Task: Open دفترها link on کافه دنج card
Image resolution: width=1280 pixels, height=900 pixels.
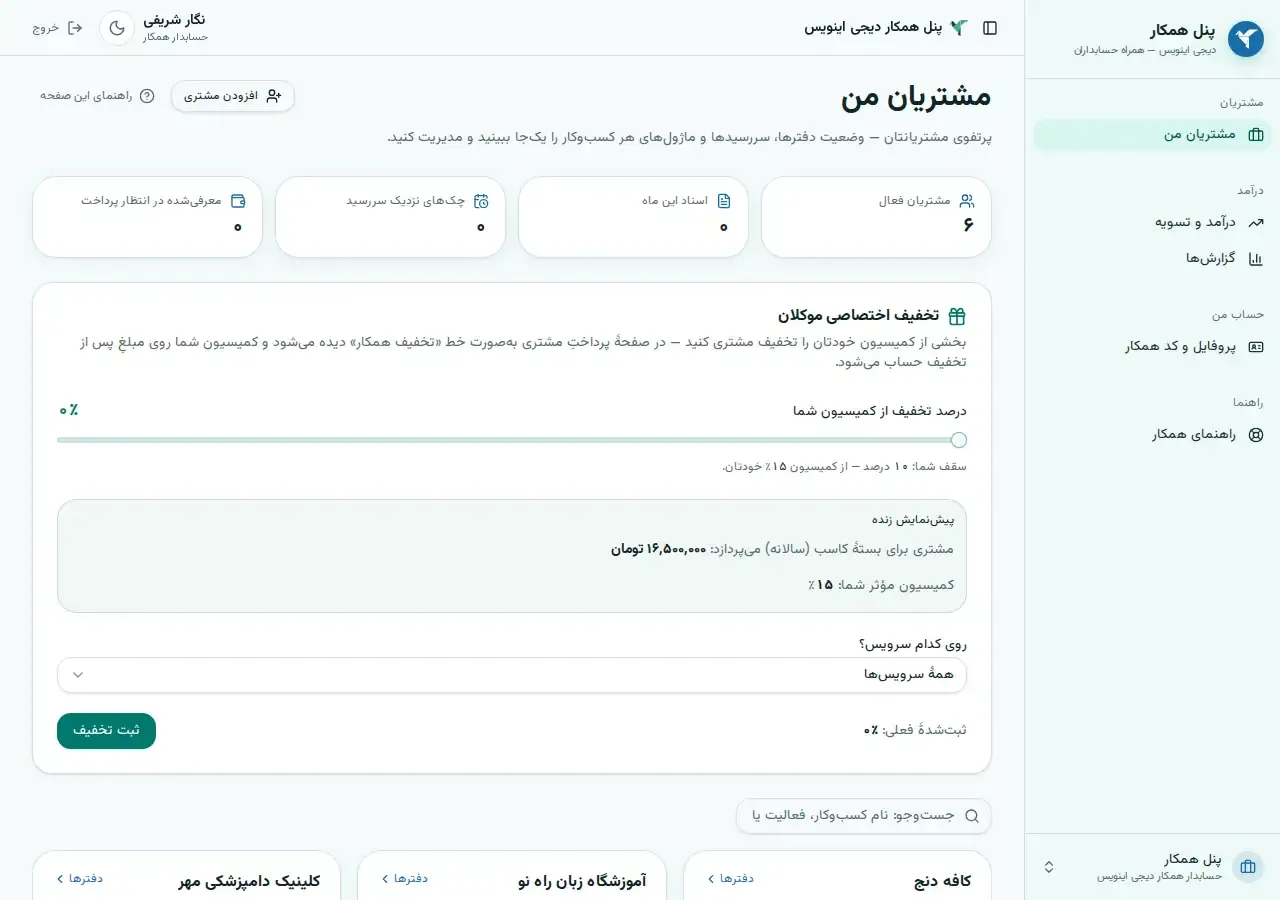Action: 731,879
